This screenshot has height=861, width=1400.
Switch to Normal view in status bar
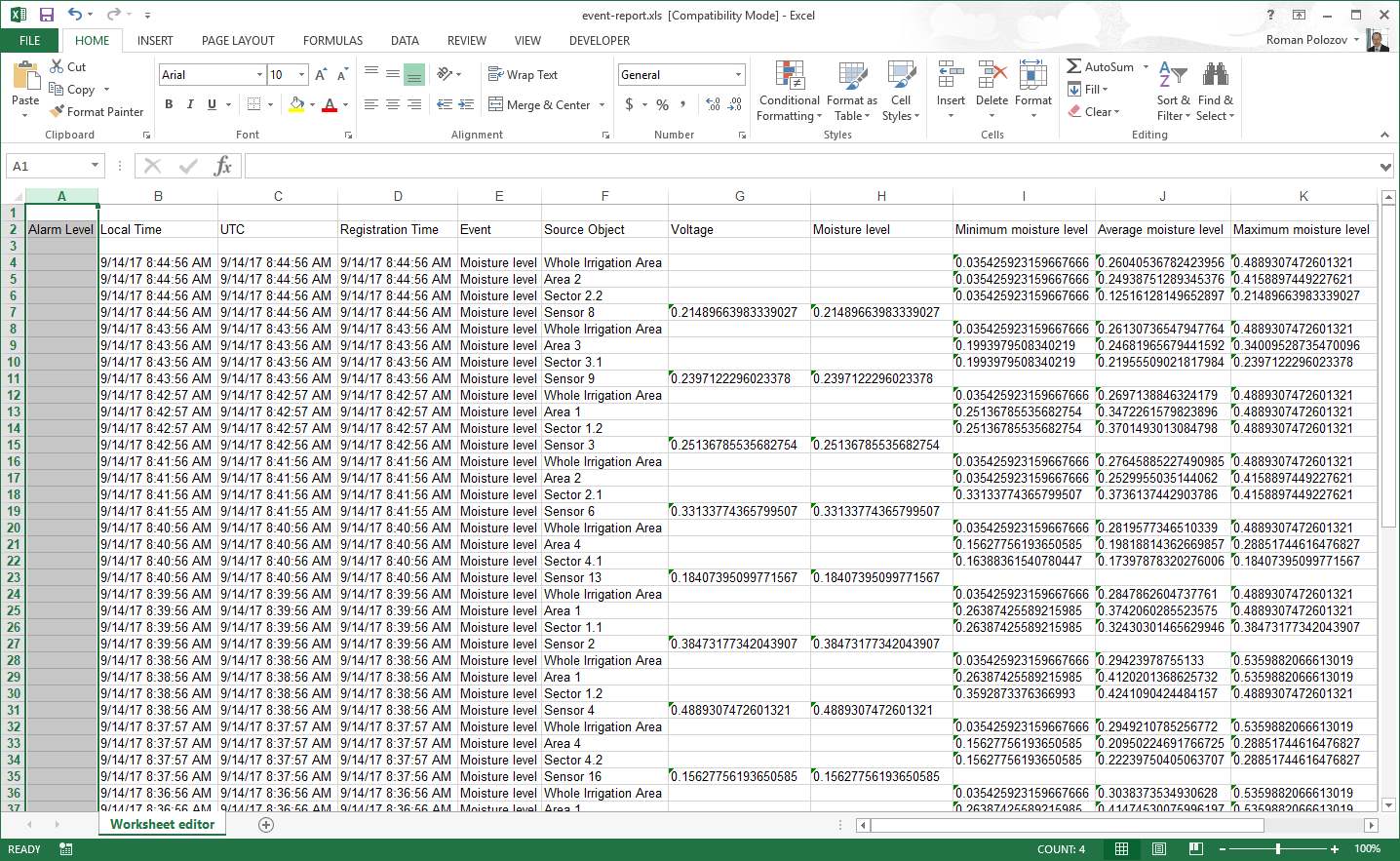click(1122, 849)
